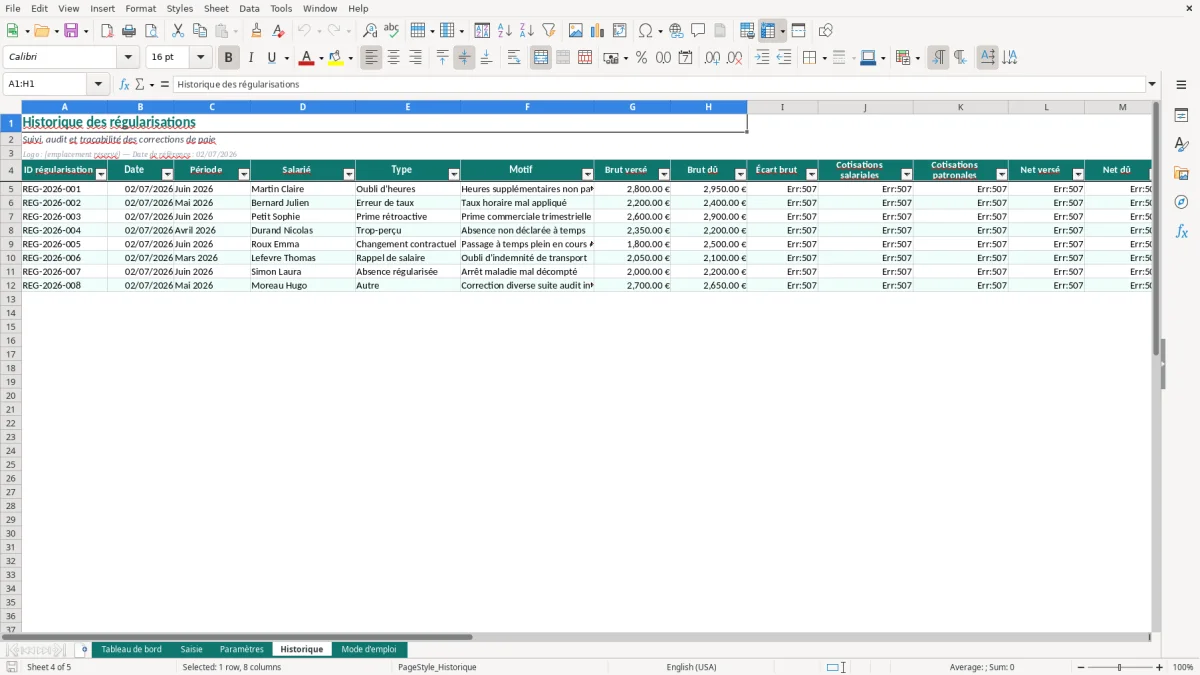
Task: Click the formula input line
Action: pyautogui.click(x=658, y=84)
